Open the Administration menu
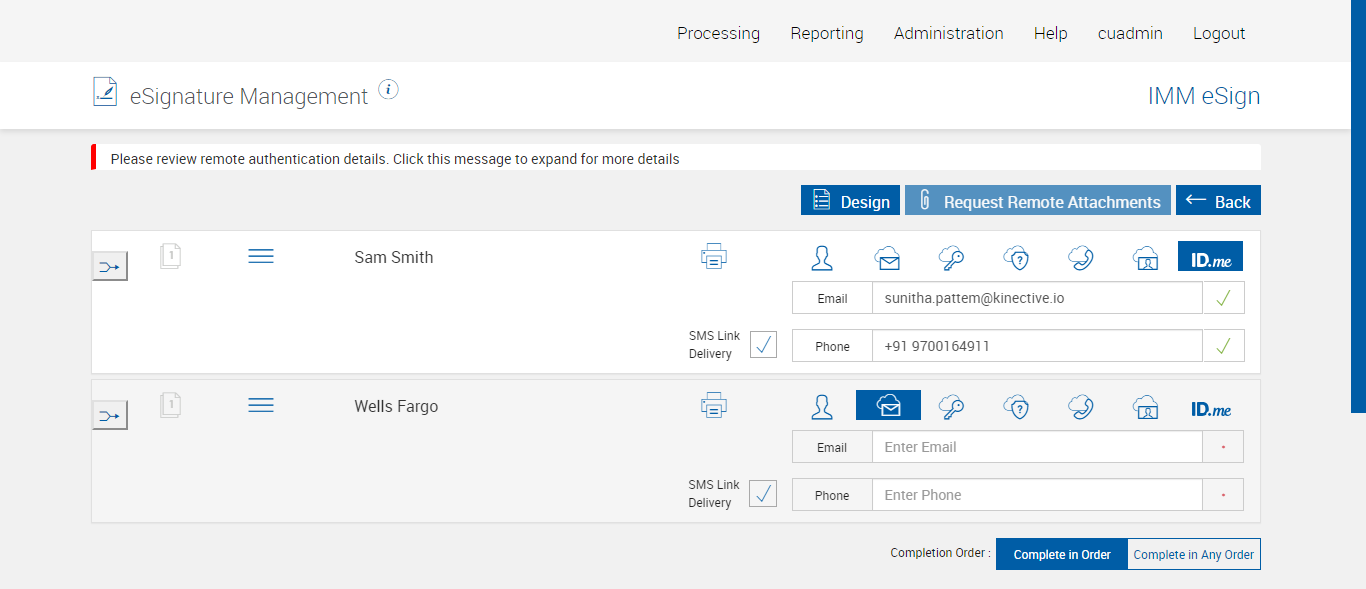The width and height of the screenshot is (1366, 589). pos(948,33)
